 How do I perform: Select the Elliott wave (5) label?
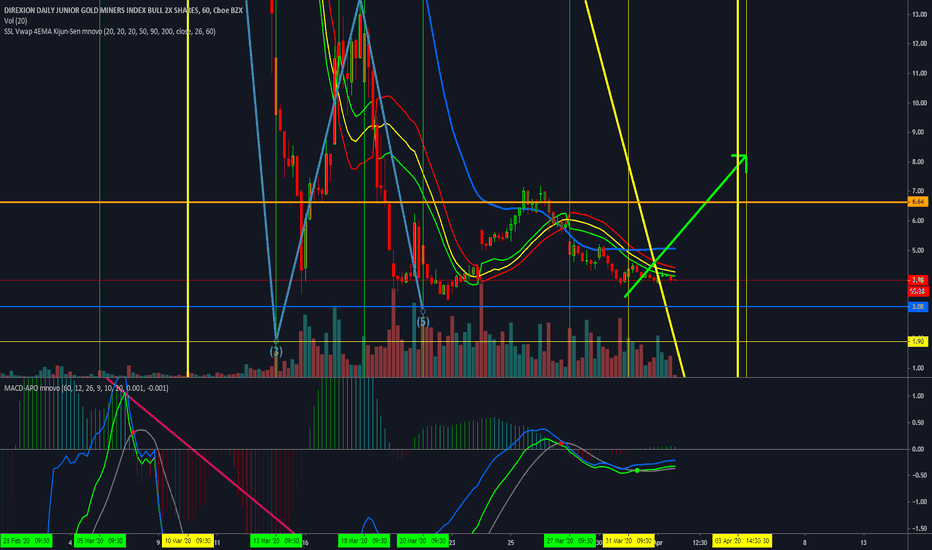[423, 322]
